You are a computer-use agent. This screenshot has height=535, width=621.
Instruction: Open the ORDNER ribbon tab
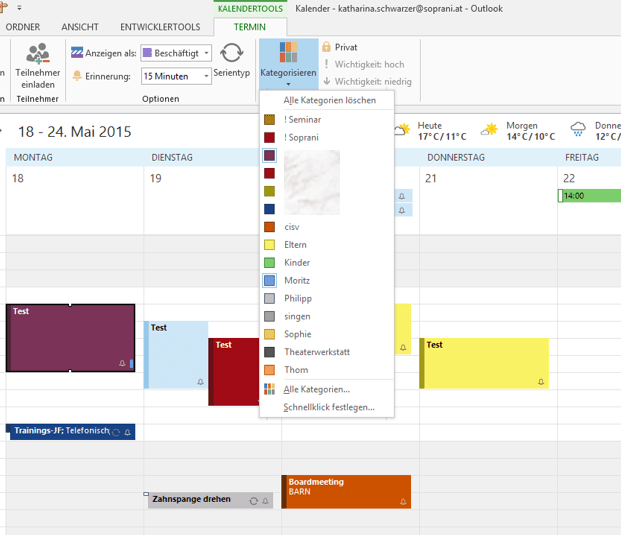23,27
